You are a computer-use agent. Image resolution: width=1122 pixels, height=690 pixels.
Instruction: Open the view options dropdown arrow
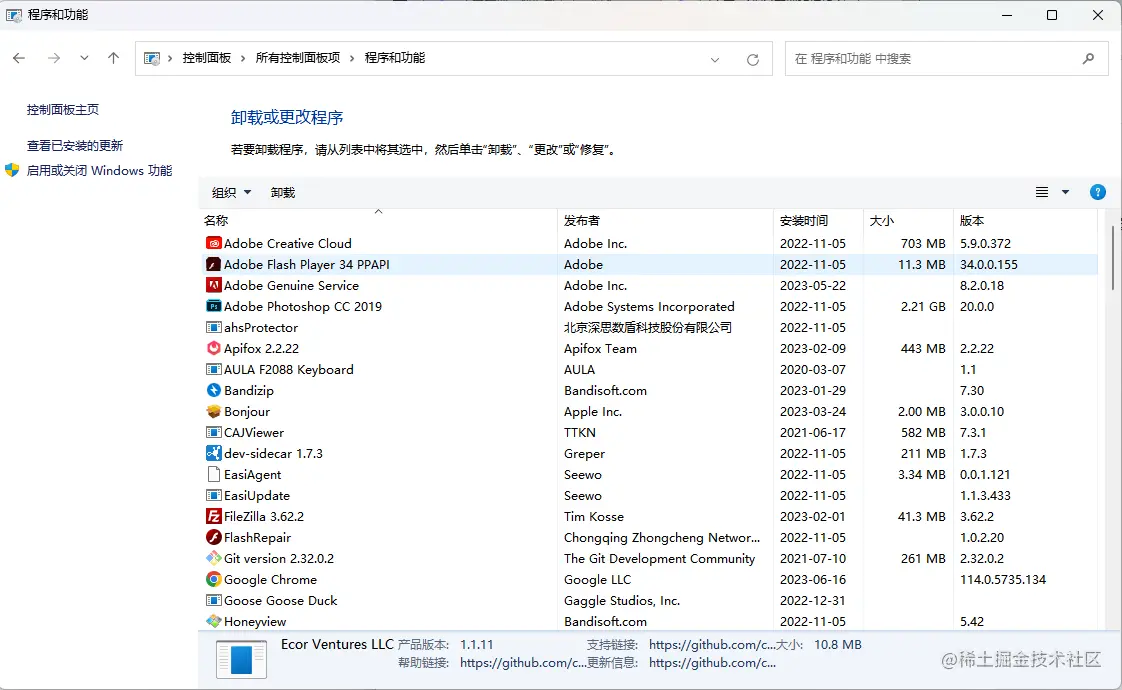pyautogui.click(x=1065, y=192)
